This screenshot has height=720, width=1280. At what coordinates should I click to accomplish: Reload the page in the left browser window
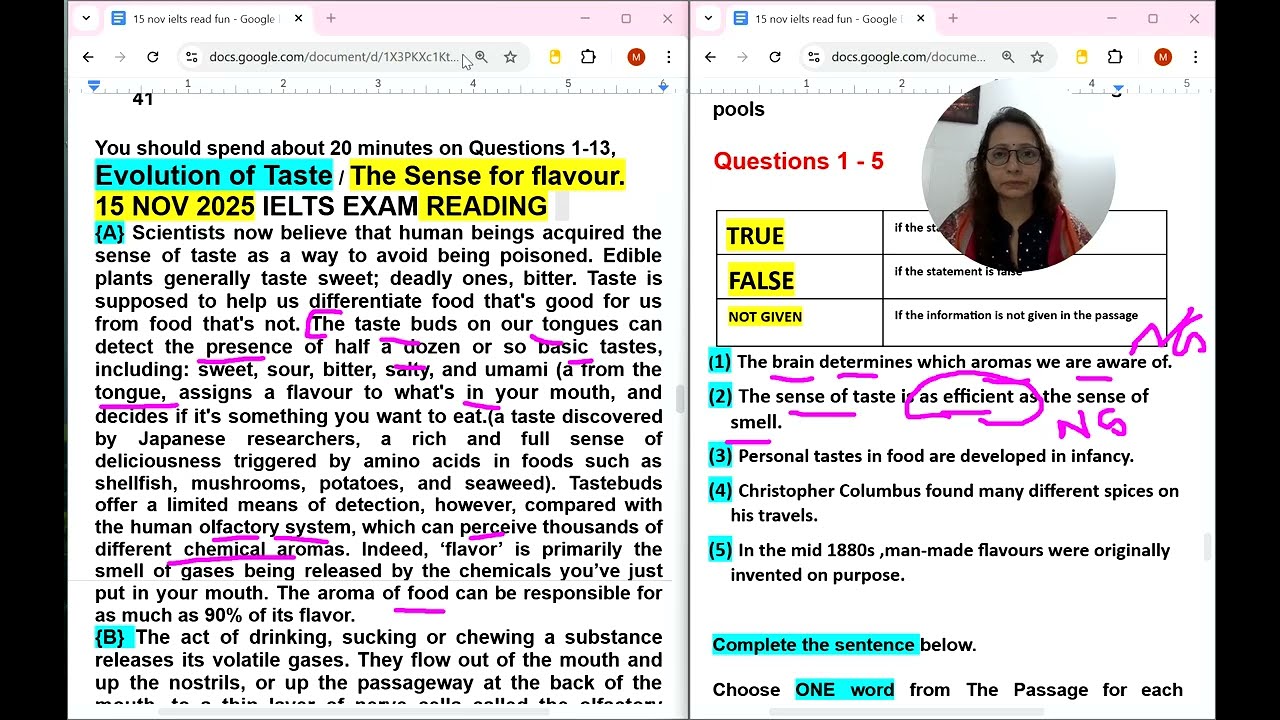pyautogui.click(x=153, y=57)
